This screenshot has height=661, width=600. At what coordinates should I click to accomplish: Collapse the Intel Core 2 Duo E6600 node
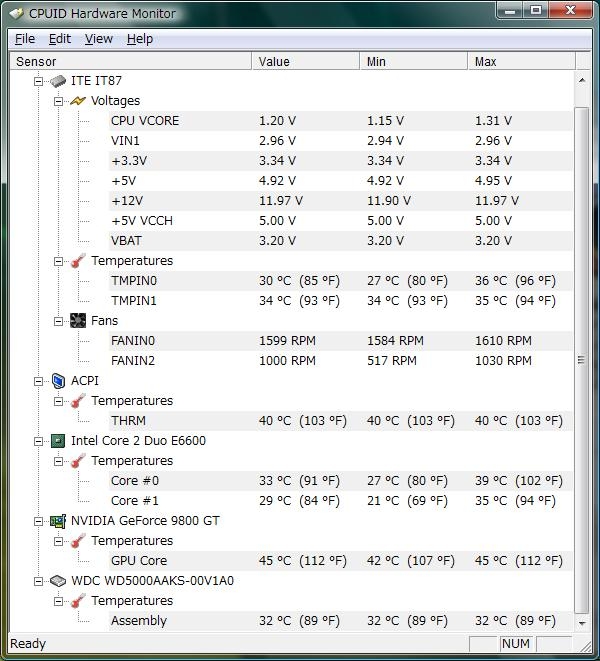38,441
